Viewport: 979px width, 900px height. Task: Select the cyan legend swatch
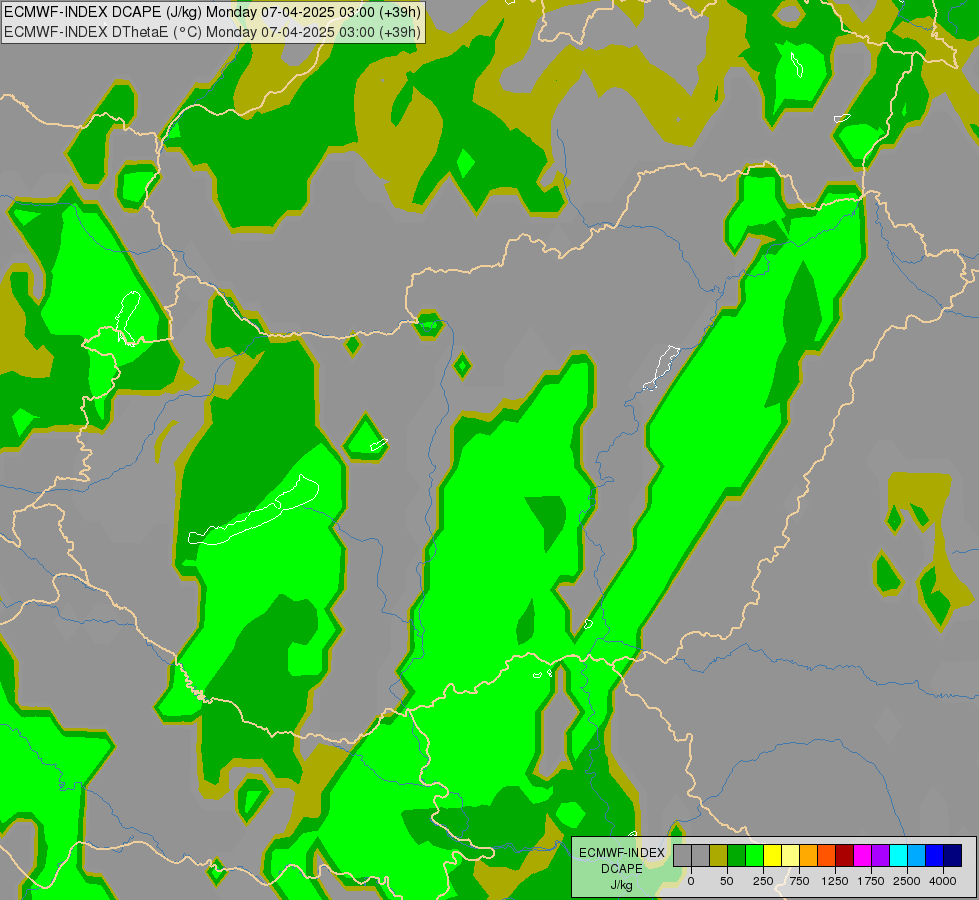pos(898,855)
